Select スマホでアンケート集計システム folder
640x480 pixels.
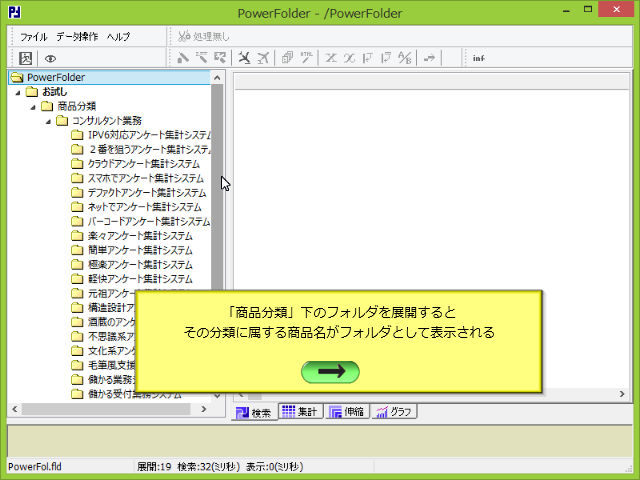146,178
